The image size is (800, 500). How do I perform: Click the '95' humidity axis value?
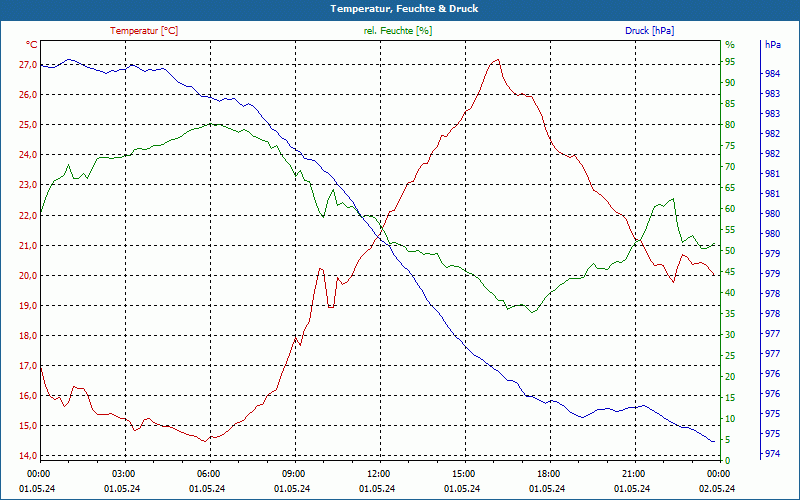730,62
